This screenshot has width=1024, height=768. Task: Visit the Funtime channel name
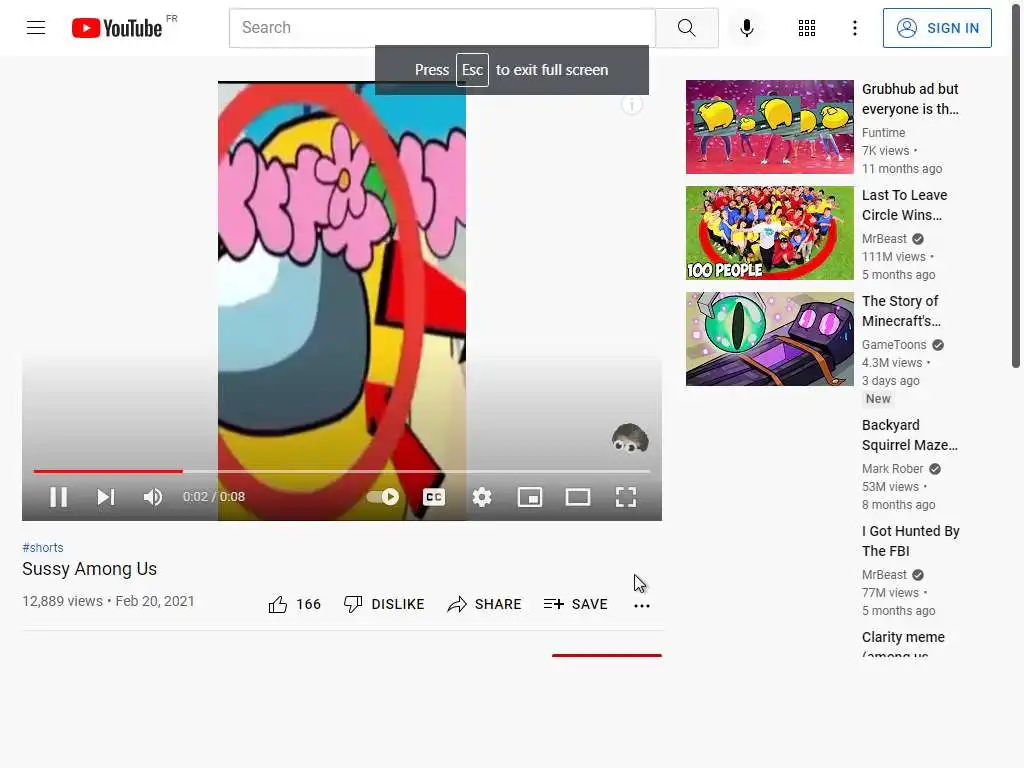coord(884,133)
